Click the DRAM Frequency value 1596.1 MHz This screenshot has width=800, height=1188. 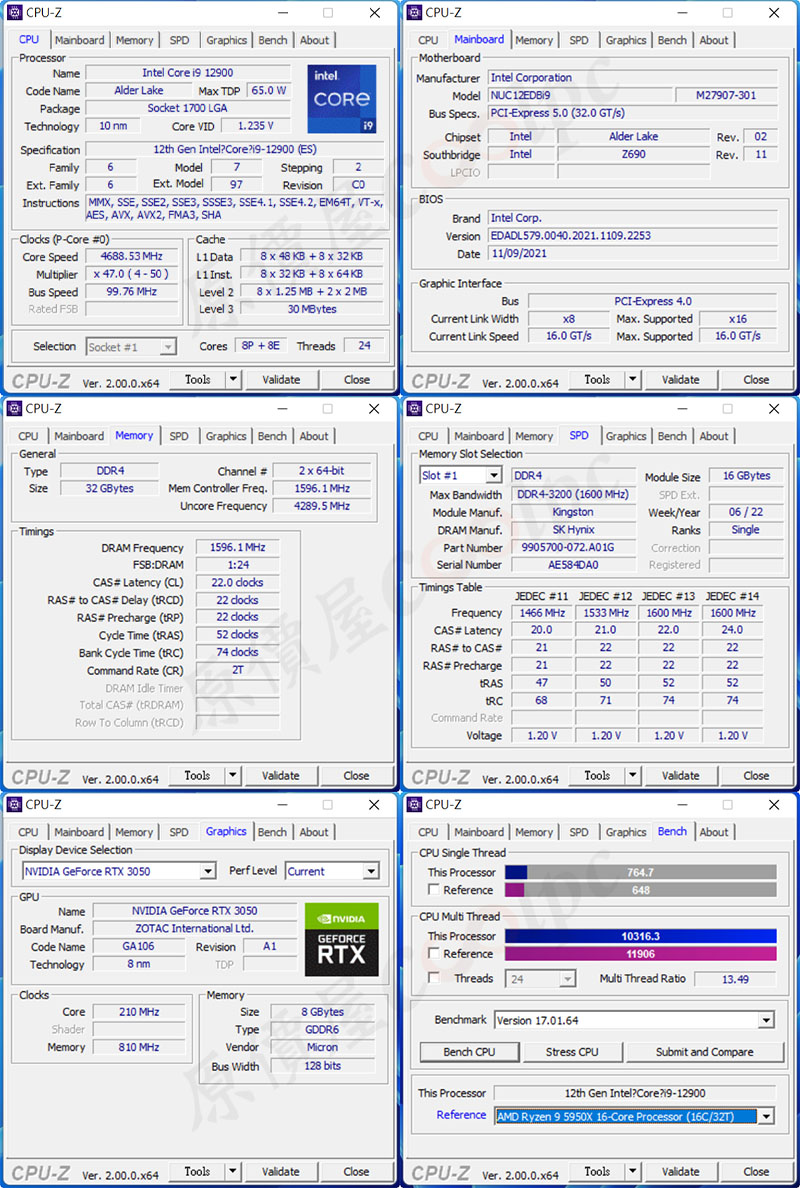coord(238,547)
